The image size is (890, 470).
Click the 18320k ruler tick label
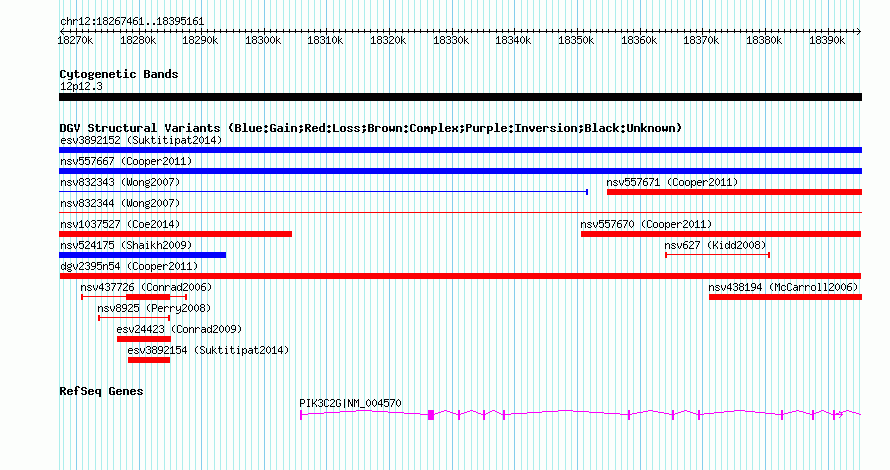point(388,41)
